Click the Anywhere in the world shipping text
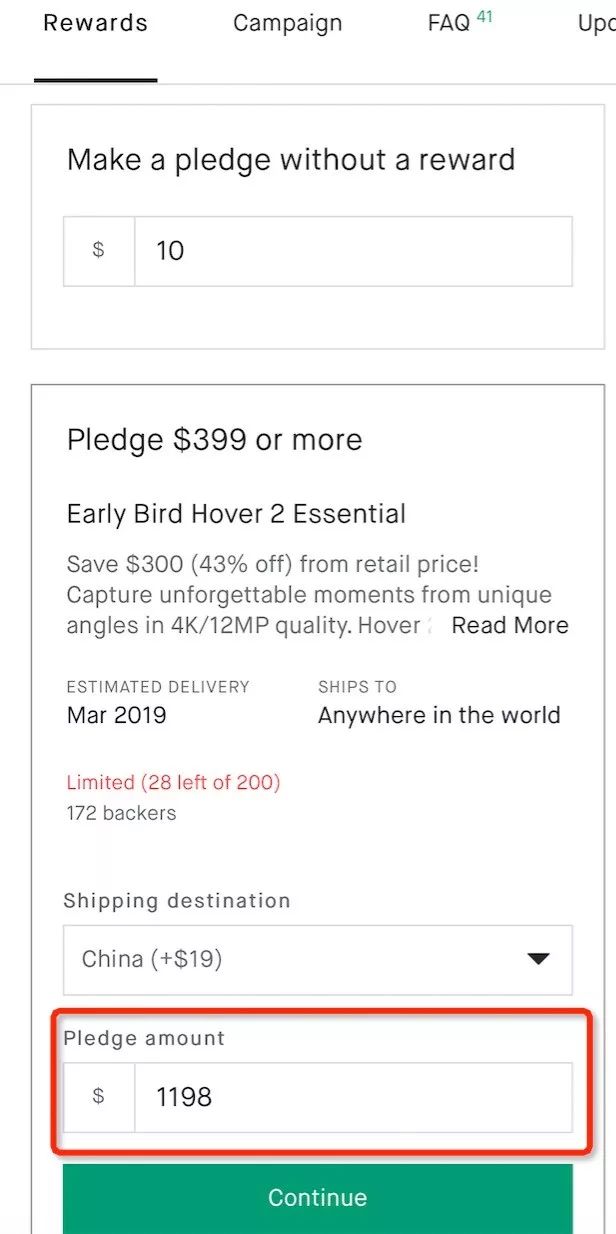The height and width of the screenshot is (1234, 616). [439, 715]
